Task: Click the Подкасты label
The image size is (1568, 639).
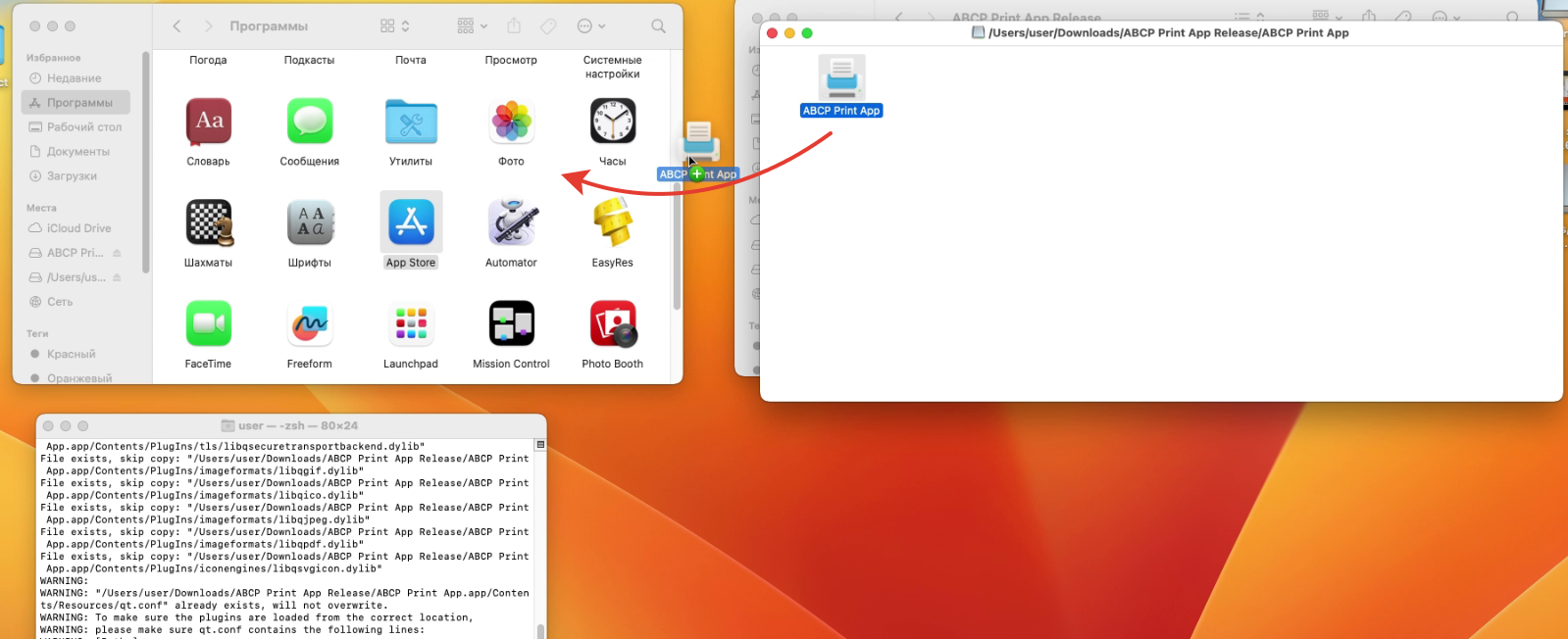Action: pos(309,60)
